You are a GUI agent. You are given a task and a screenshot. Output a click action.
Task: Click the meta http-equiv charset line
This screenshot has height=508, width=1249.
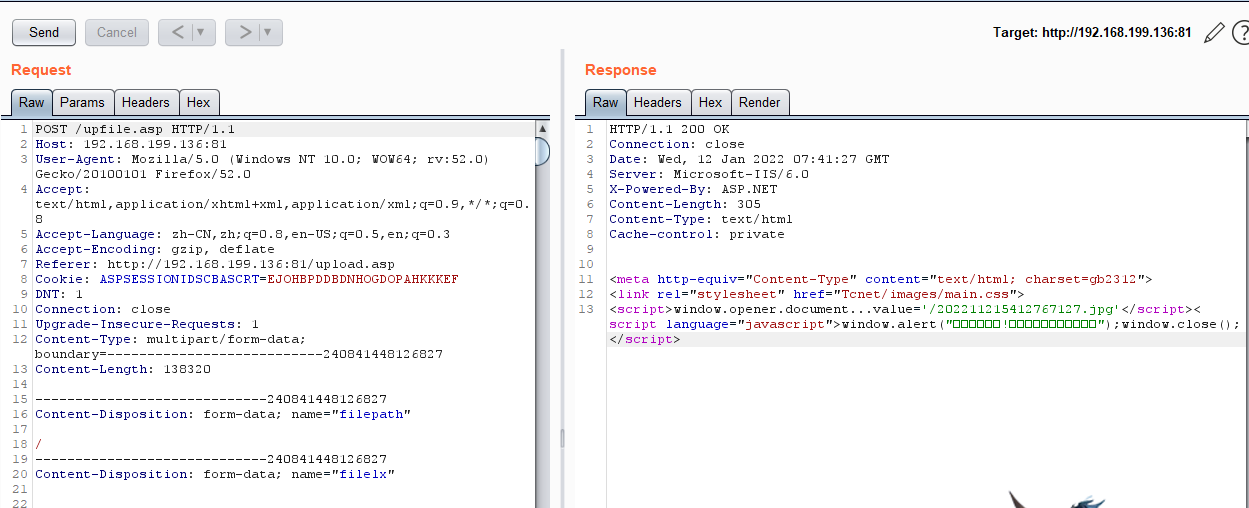[x=881, y=279]
